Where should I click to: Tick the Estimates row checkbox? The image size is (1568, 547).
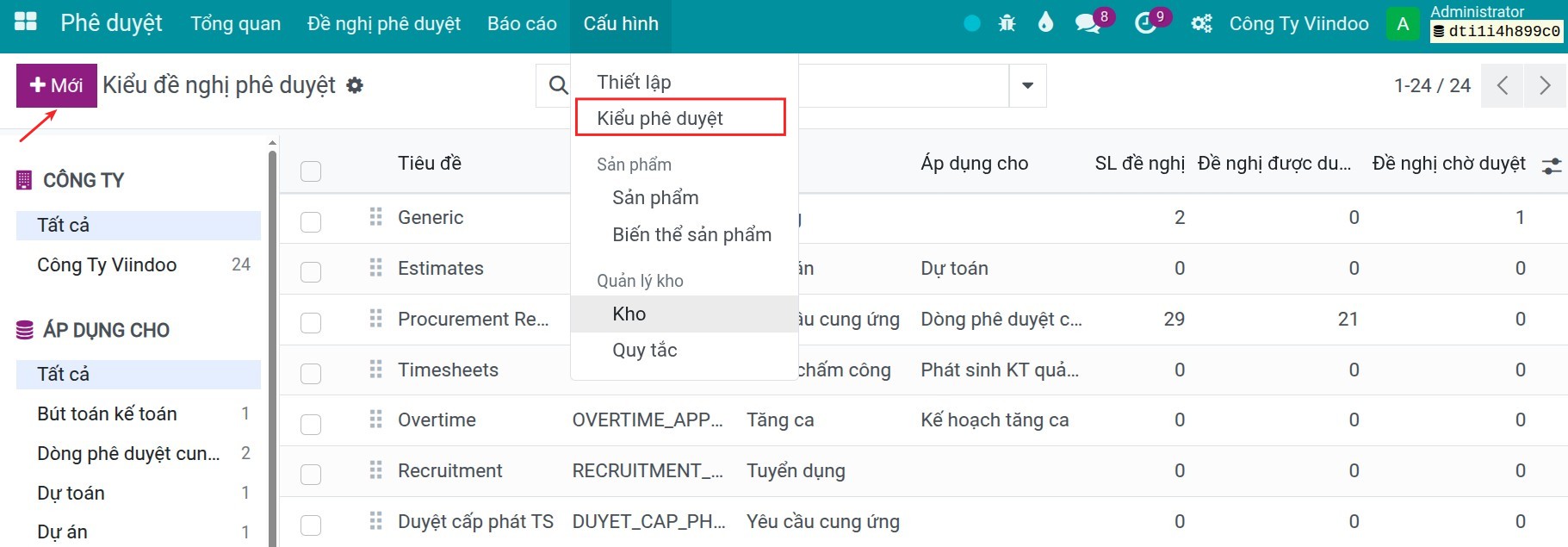tap(311, 272)
